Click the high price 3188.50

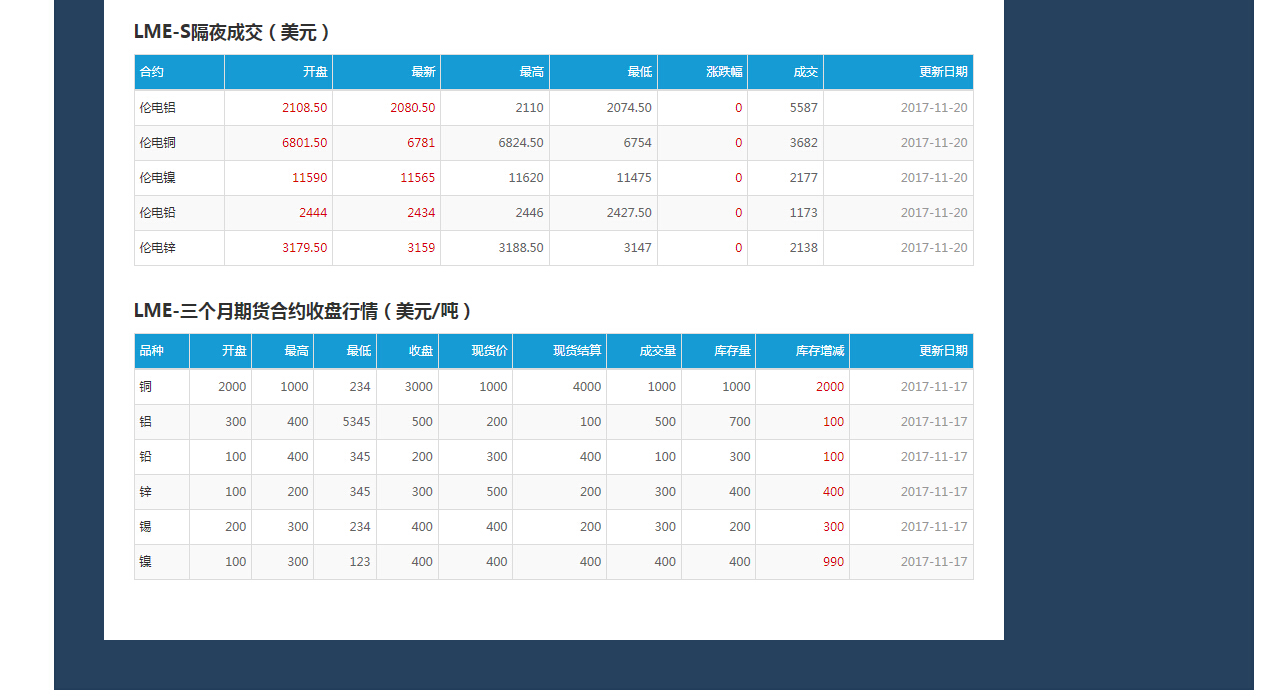521,247
